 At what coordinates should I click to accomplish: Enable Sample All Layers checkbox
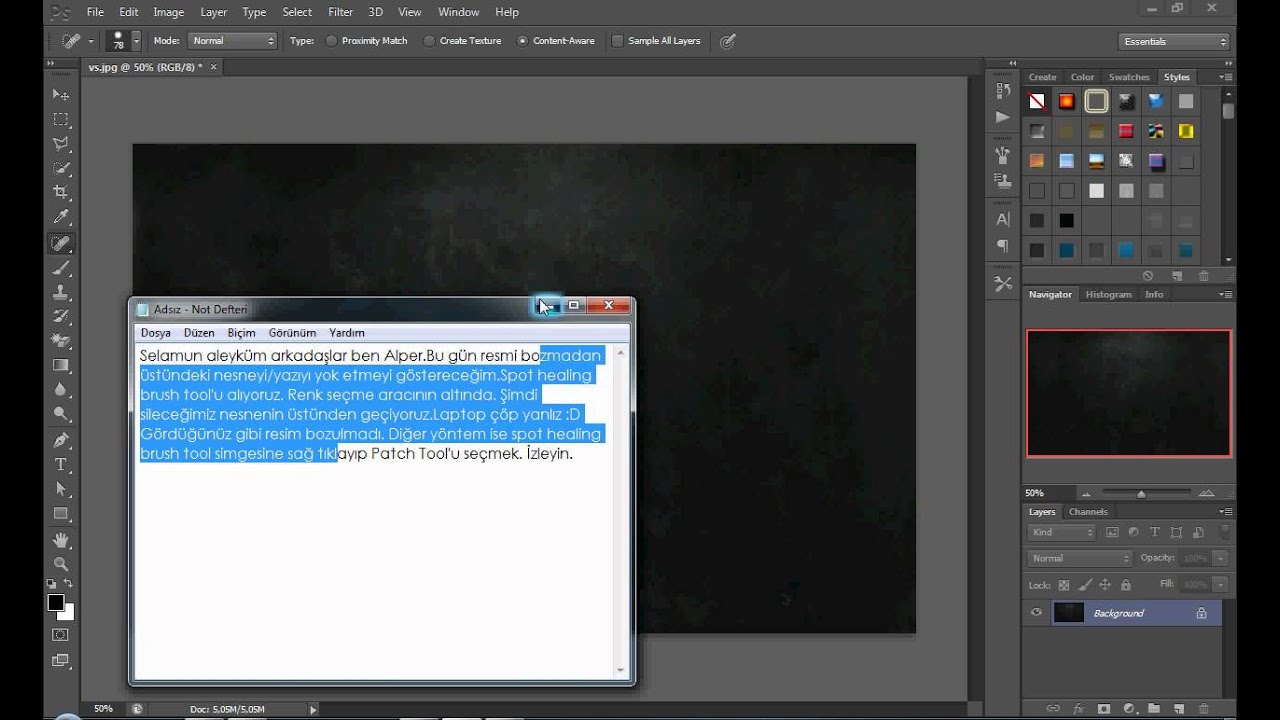pos(617,41)
